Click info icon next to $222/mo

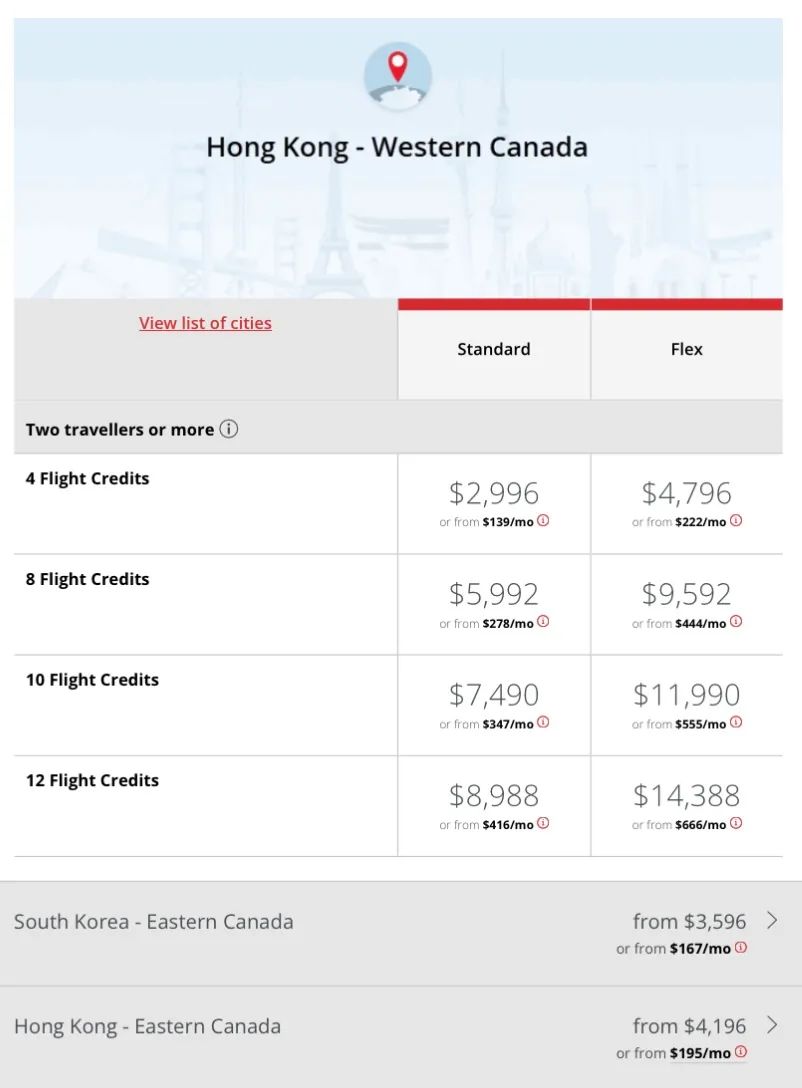736,520
